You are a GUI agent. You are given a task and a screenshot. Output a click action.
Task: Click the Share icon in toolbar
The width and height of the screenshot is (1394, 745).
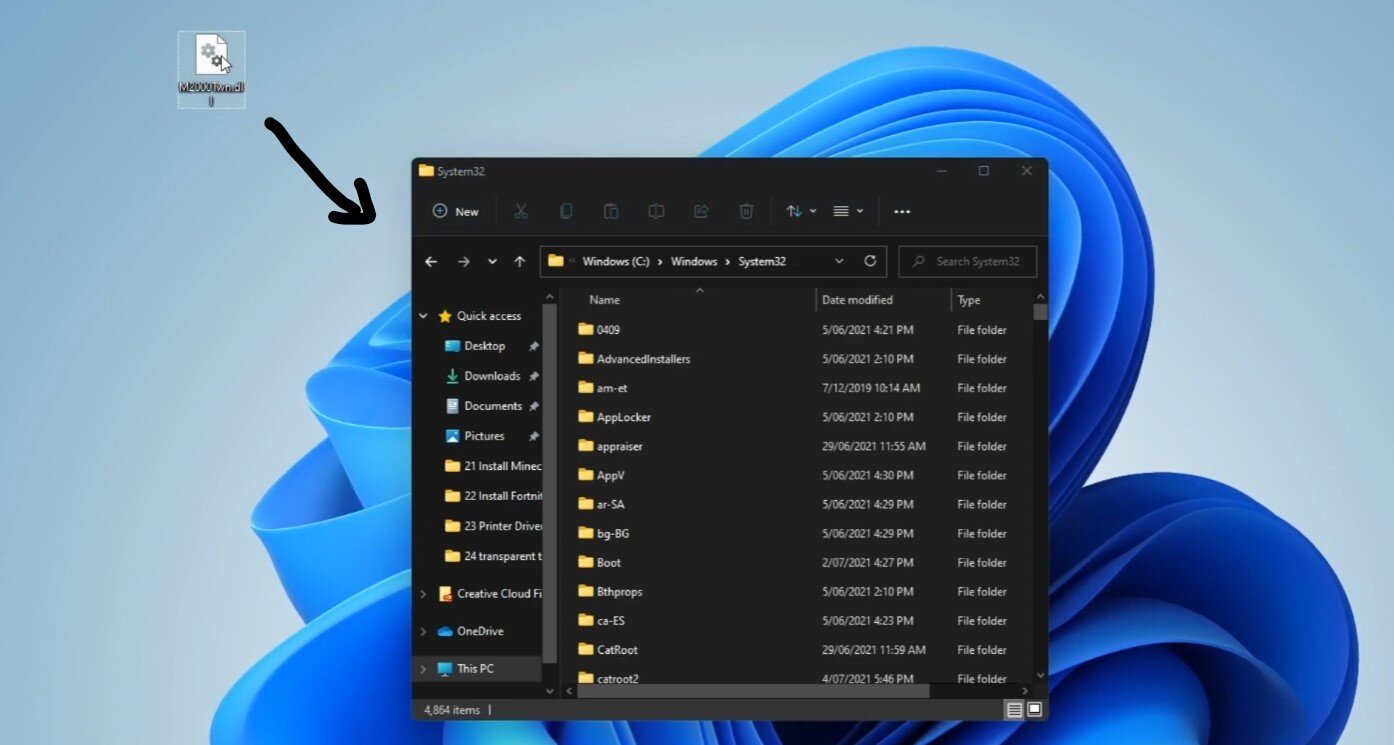tap(701, 211)
